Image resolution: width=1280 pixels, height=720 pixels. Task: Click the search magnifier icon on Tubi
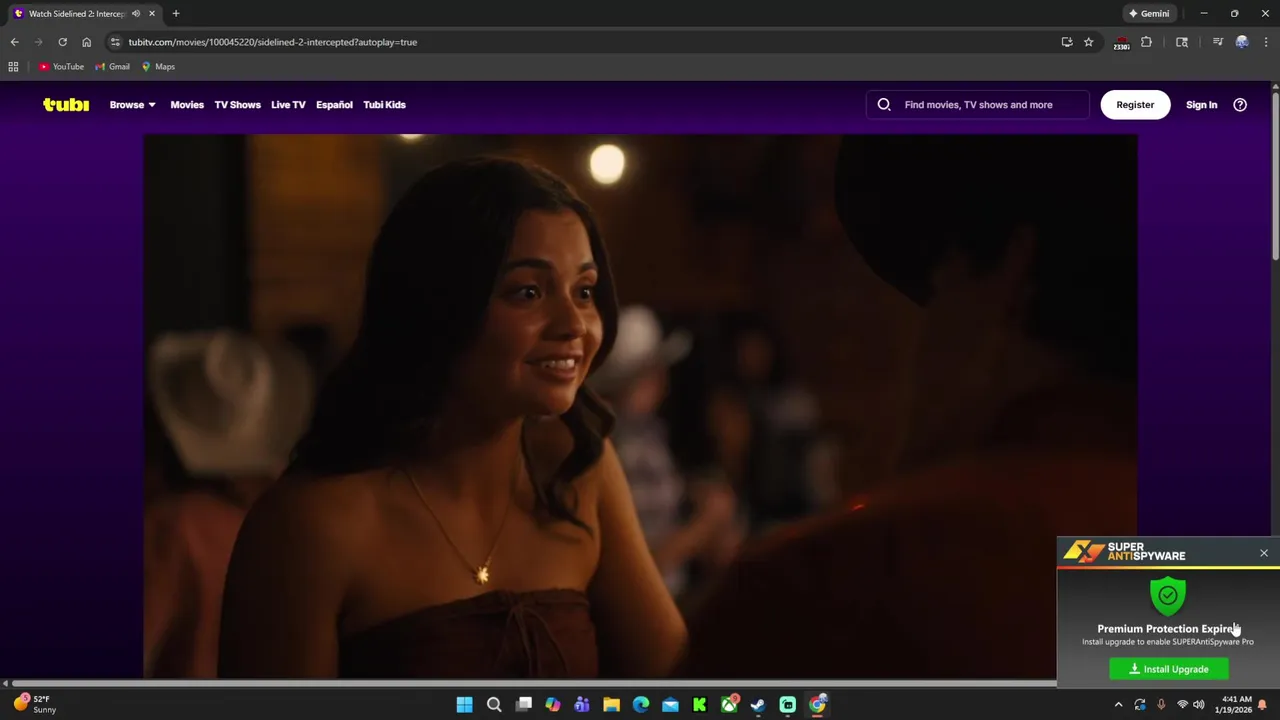tap(884, 104)
